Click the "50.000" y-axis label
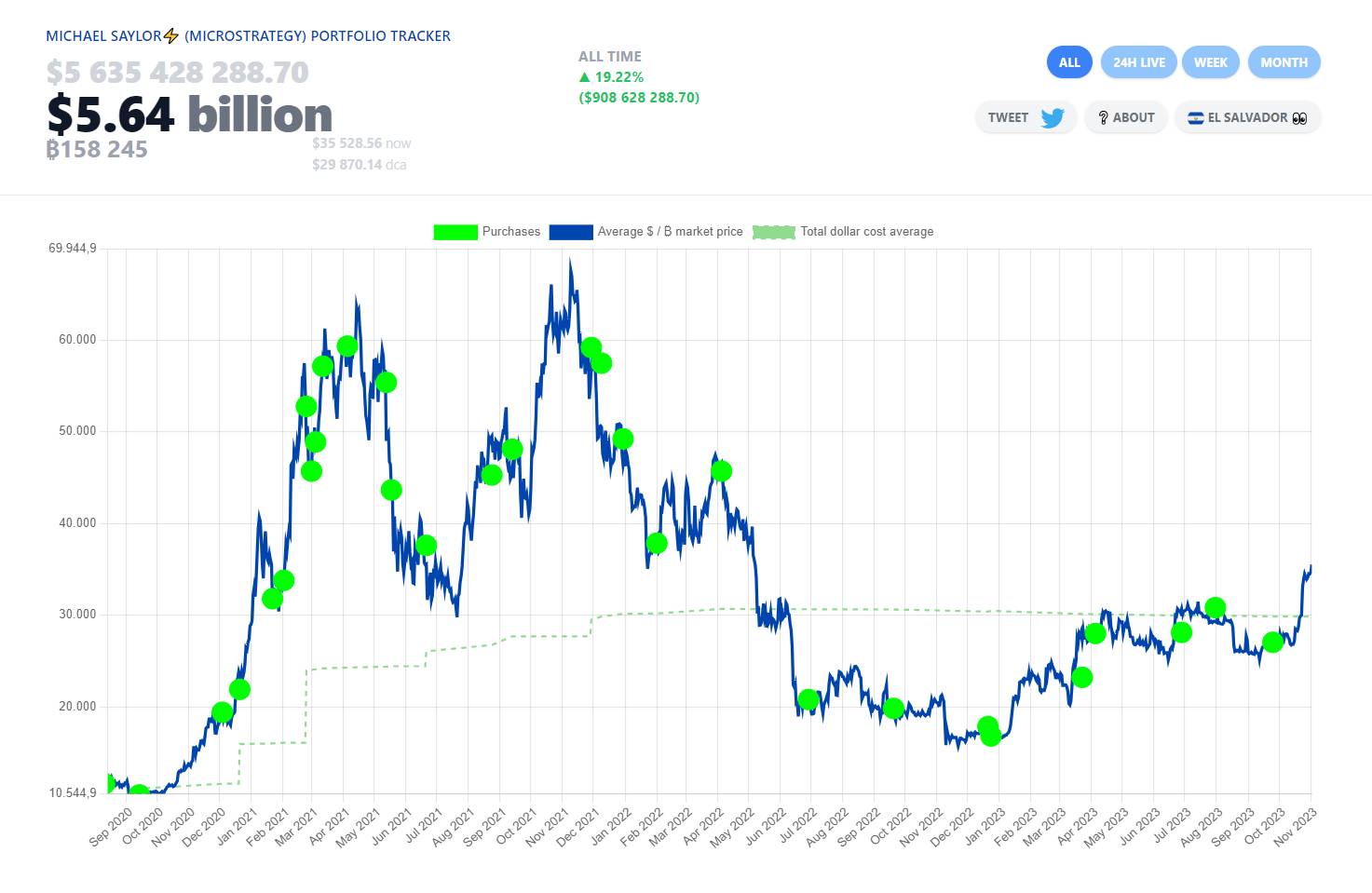Screen dimensions: 1372x893 click(77, 431)
